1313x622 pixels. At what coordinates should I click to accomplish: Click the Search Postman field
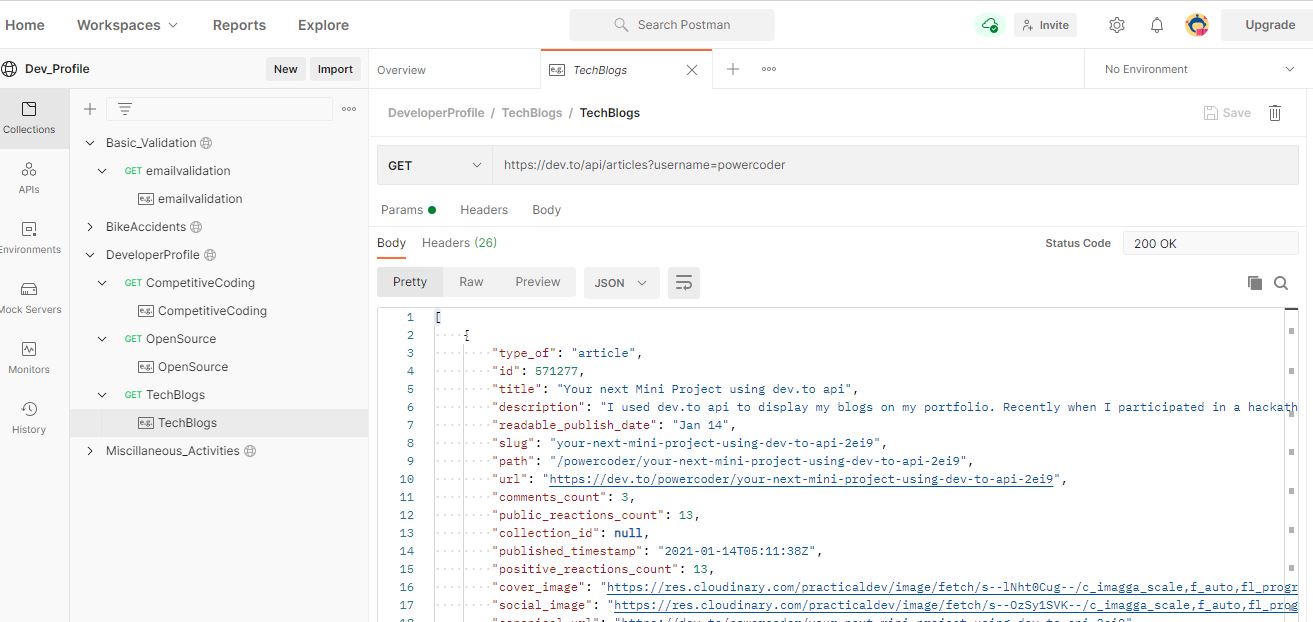(x=672, y=25)
